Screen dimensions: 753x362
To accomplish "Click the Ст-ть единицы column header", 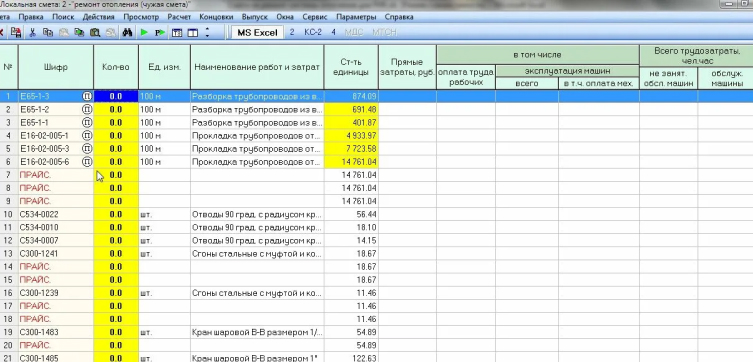I will (351, 67).
